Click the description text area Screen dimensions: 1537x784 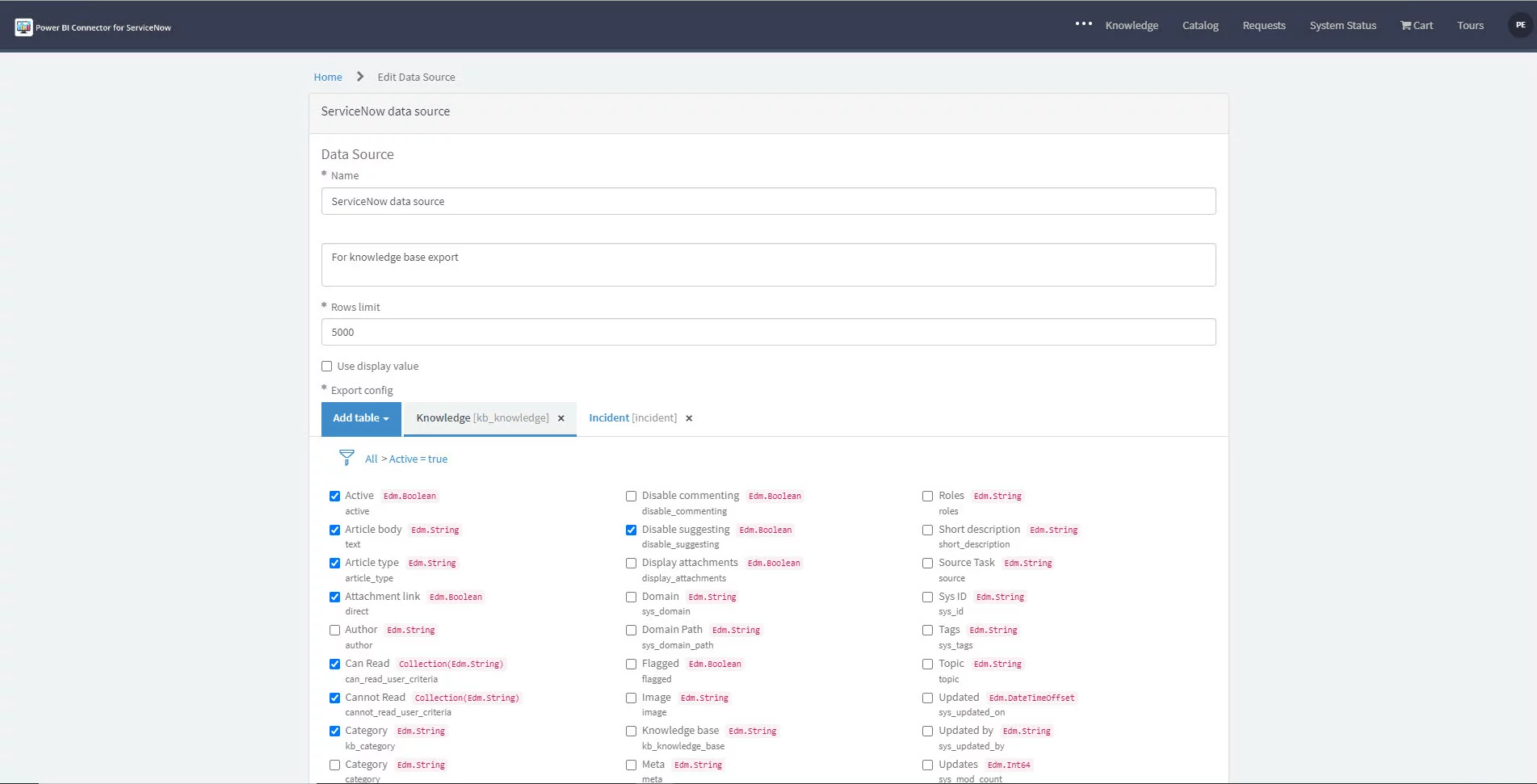coord(768,265)
